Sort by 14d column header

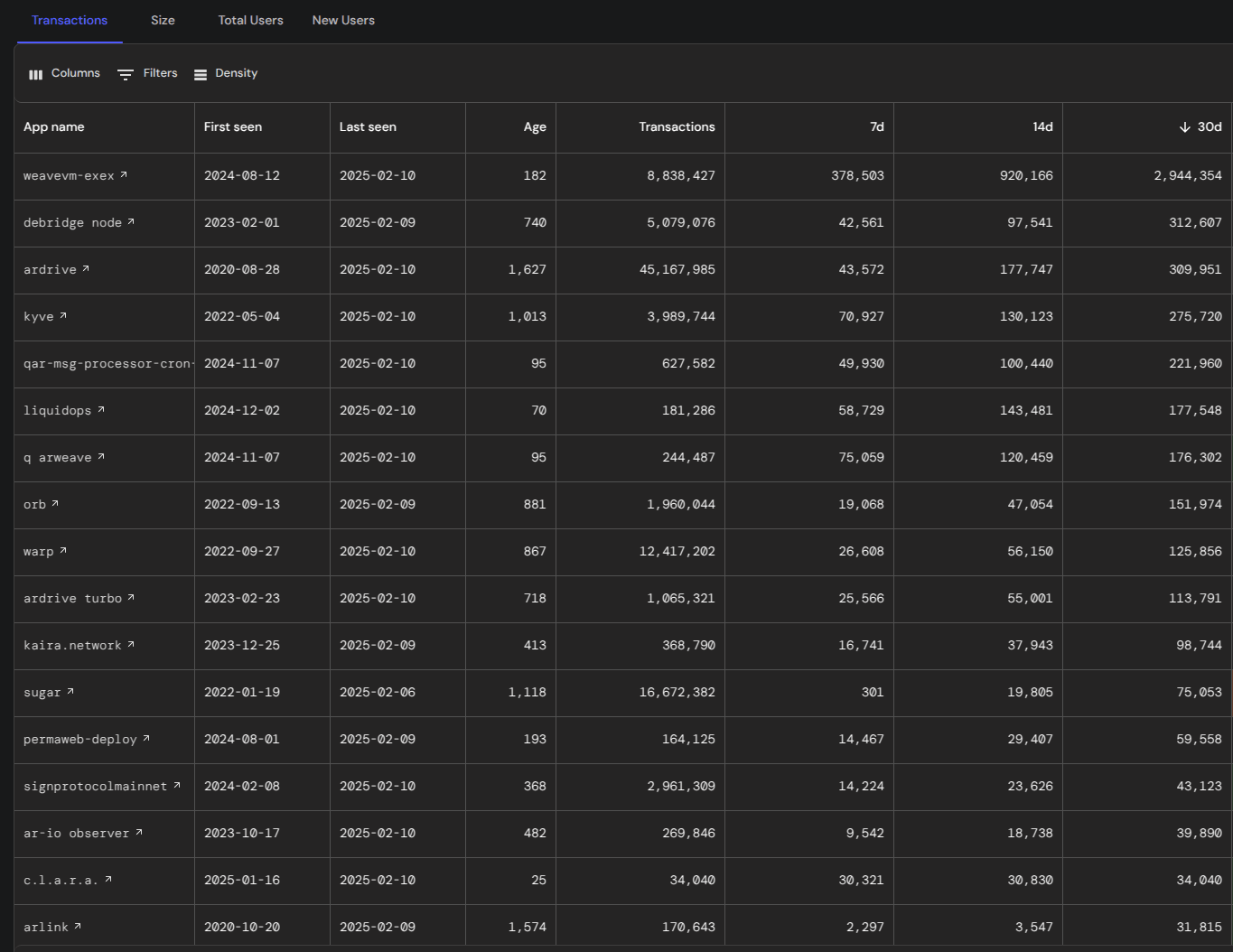[1042, 126]
